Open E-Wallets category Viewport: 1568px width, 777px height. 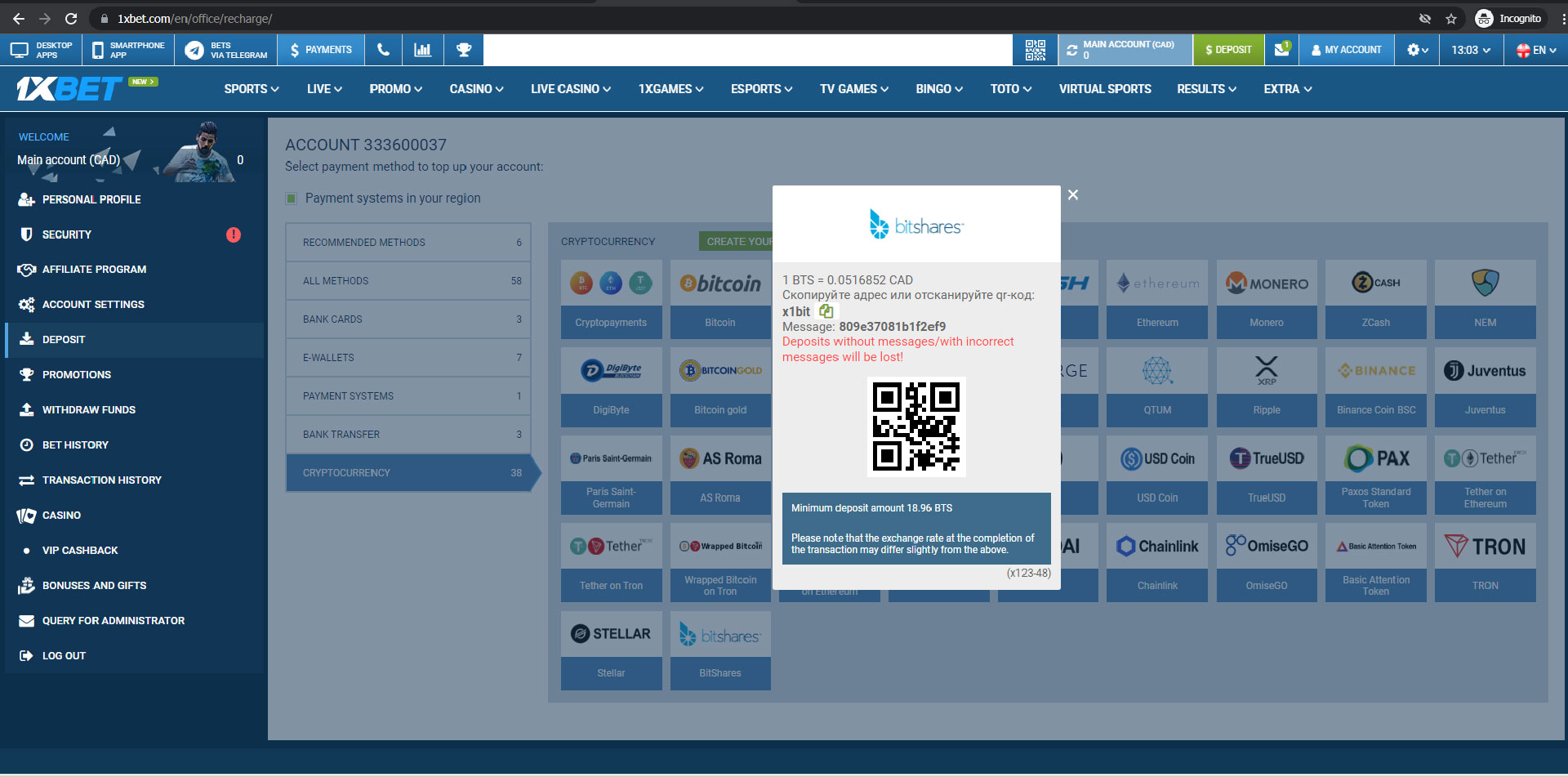pyautogui.click(x=408, y=358)
